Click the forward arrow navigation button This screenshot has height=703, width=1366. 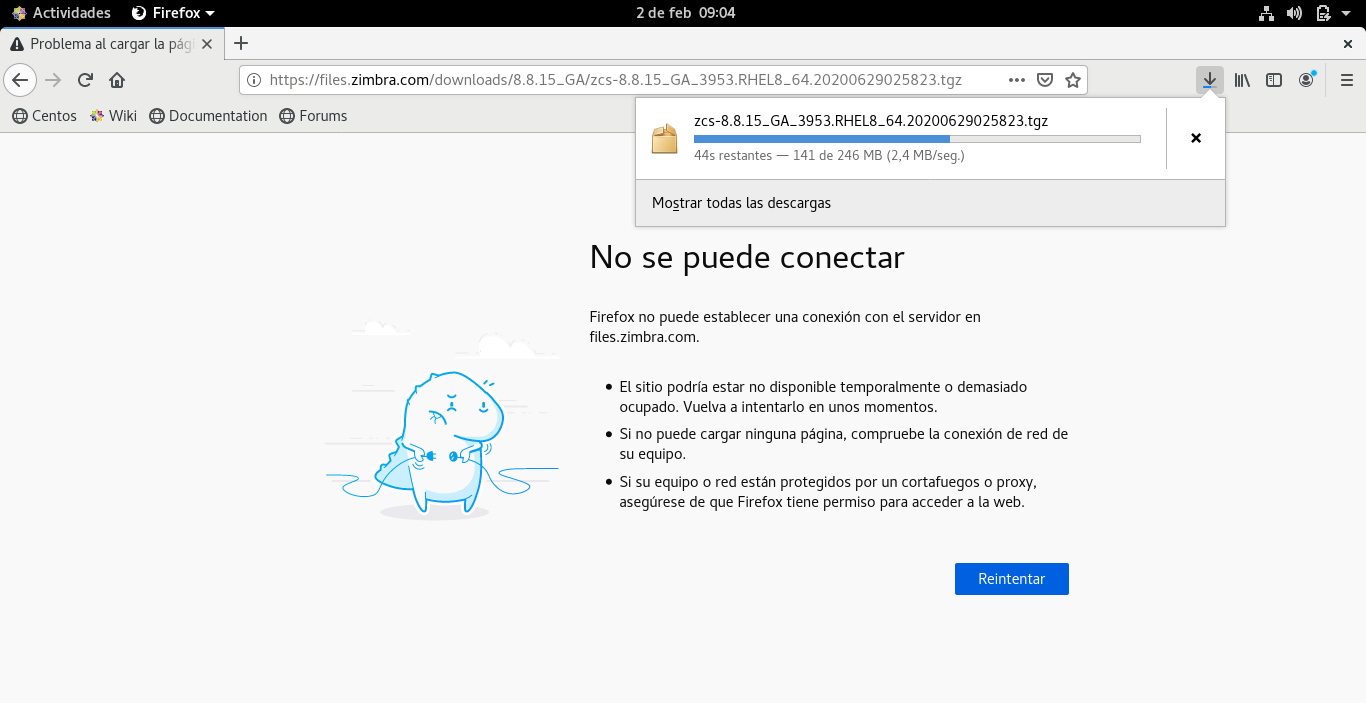(54, 80)
